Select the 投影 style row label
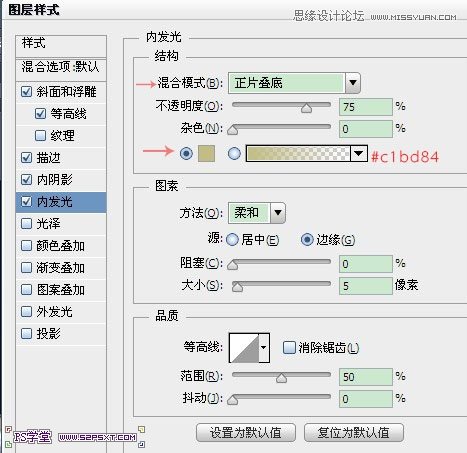Viewport: 467px width, 453px height. point(48,333)
